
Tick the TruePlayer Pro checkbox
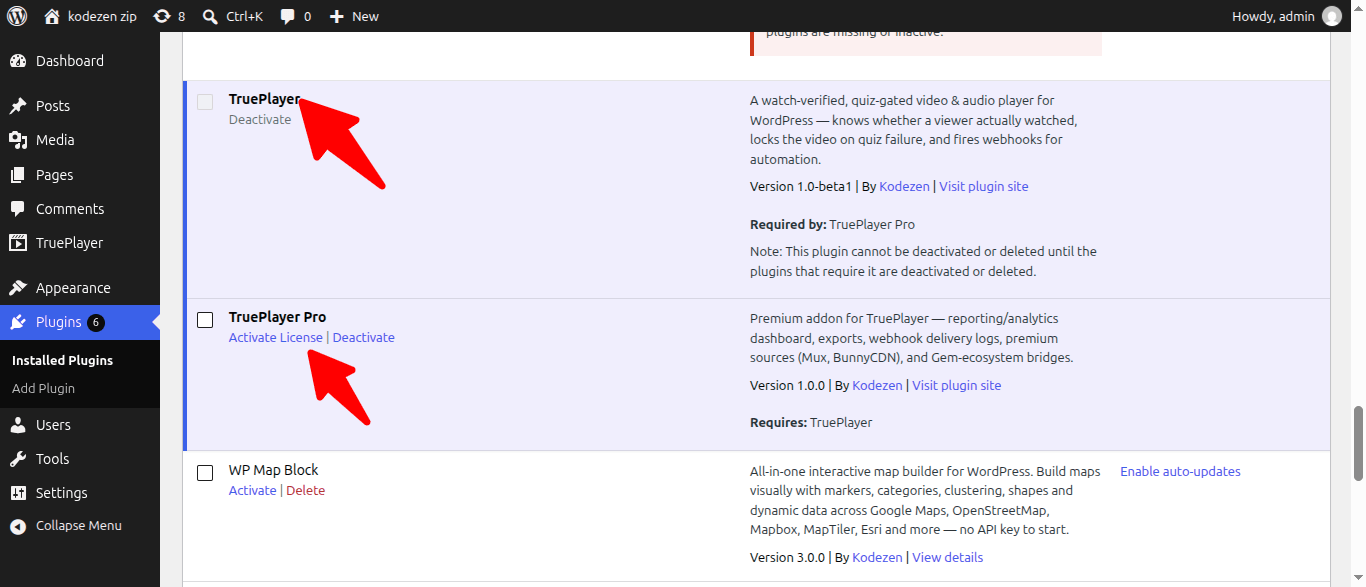[x=205, y=320]
